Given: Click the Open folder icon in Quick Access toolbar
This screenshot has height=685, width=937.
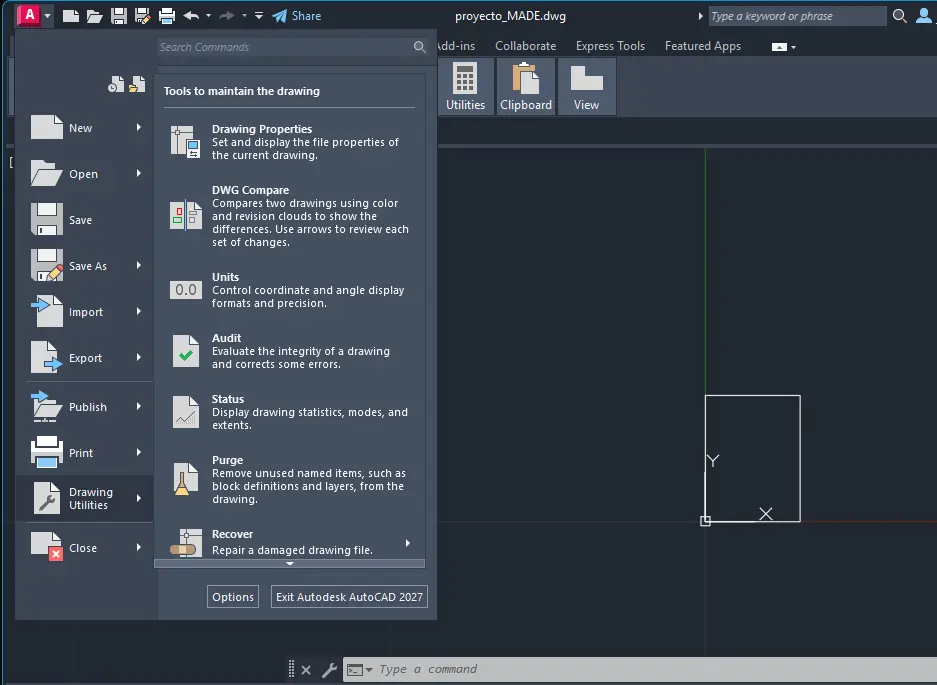Looking at the screenshot, I should (x=94, y=16).
